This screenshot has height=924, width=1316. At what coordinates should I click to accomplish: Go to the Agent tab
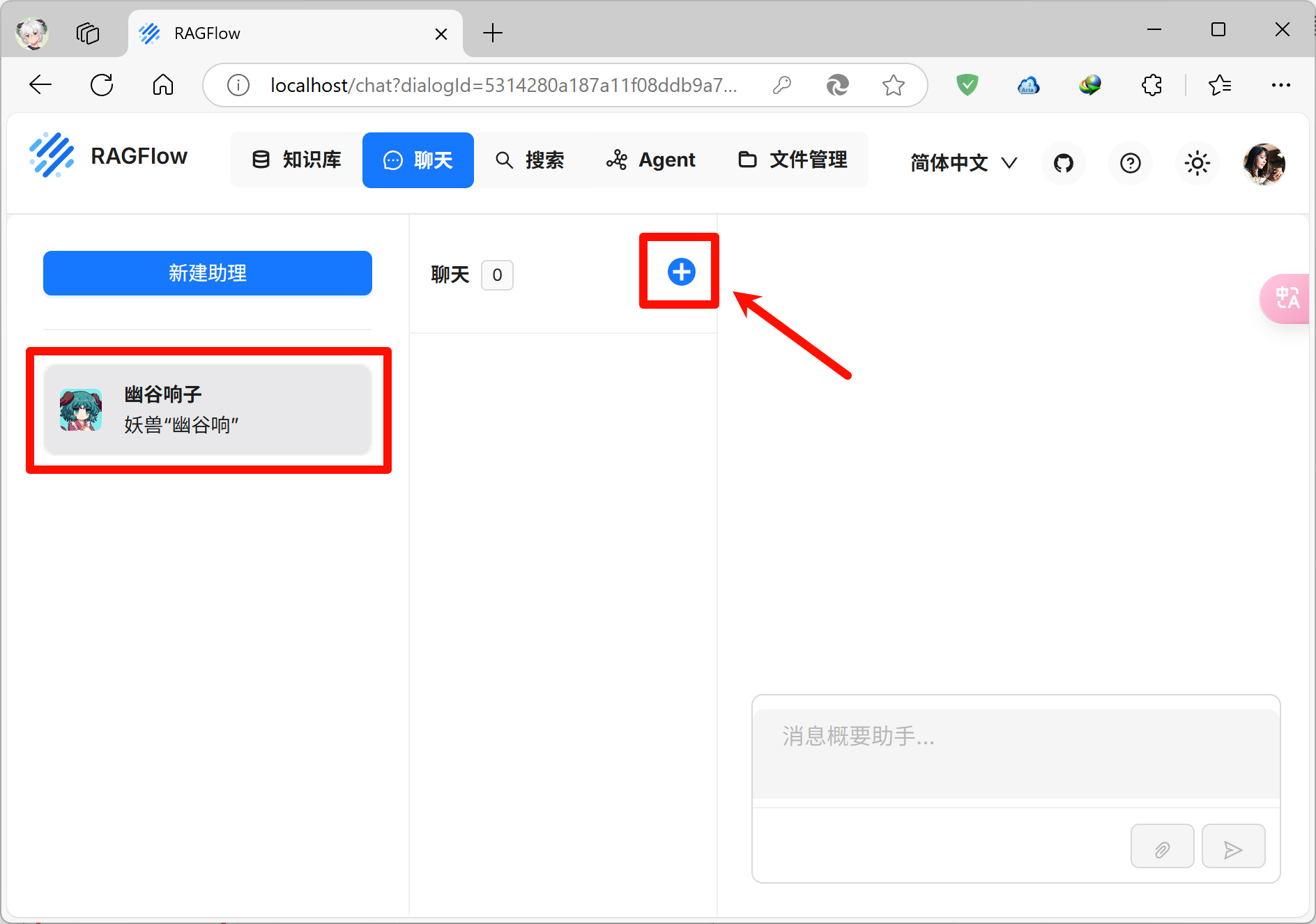[x=651, y=160]
